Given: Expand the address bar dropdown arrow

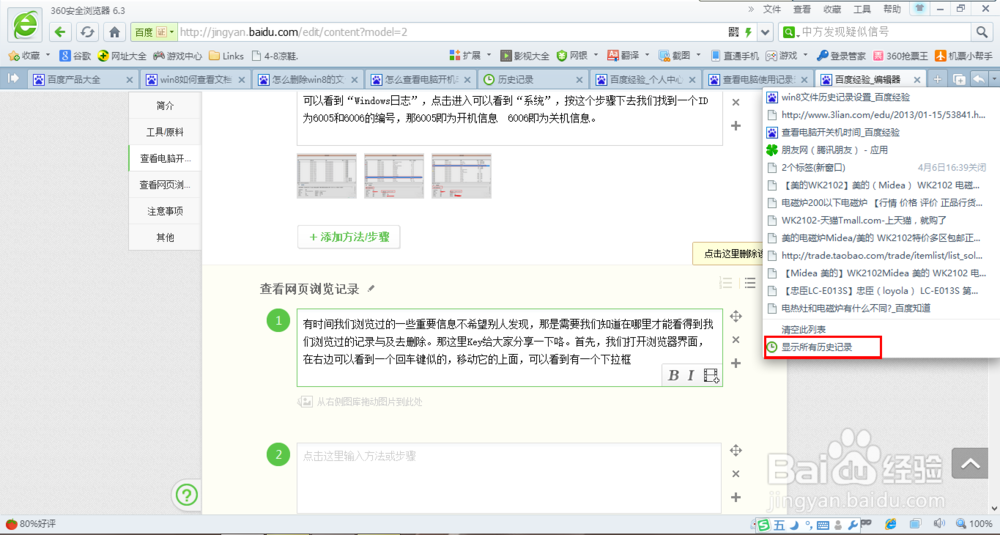Looking at the screenshot, I should point(765,32).
